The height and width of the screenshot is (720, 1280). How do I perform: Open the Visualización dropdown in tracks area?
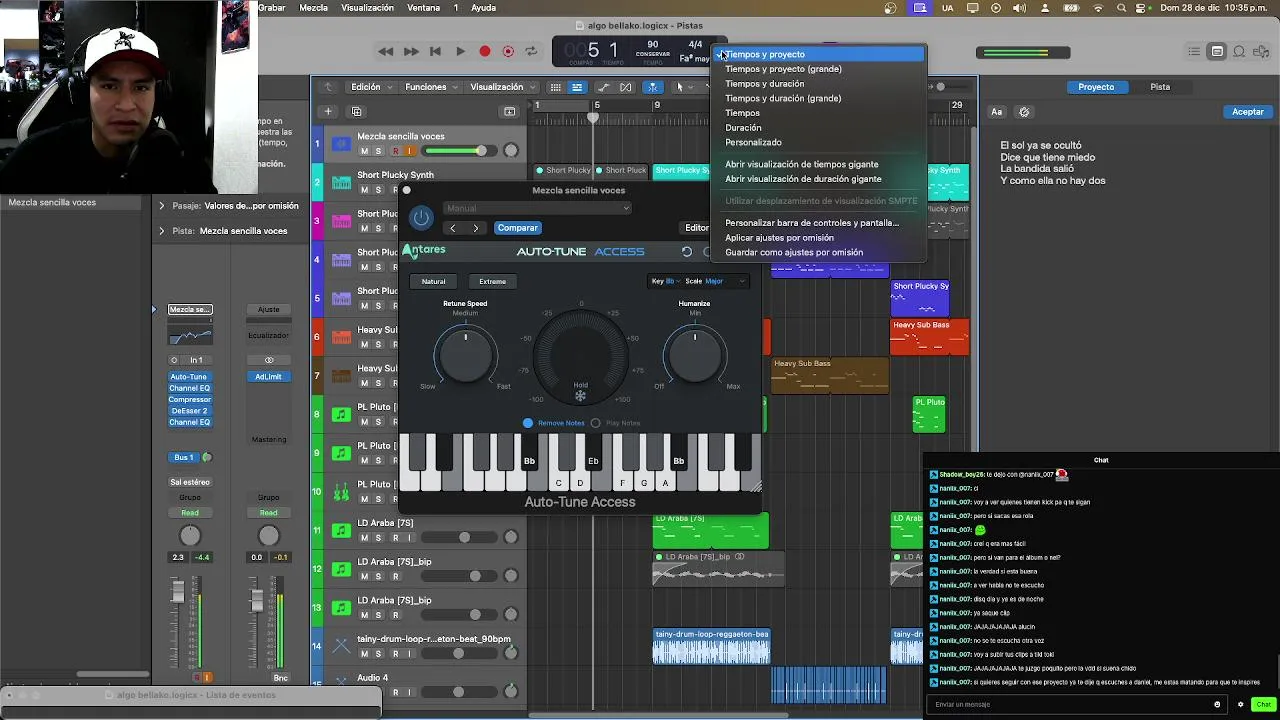point(501,87)
